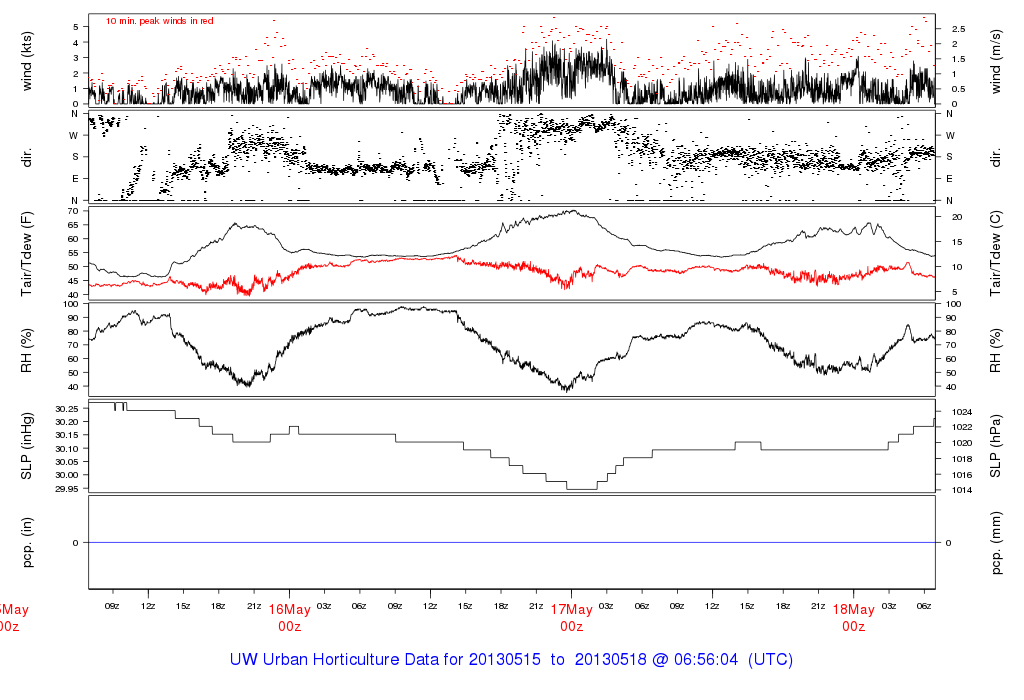1024x700 pixels.
Task: Click the "Tair/Tdew (C)" axis label
Action: (996, 253)
